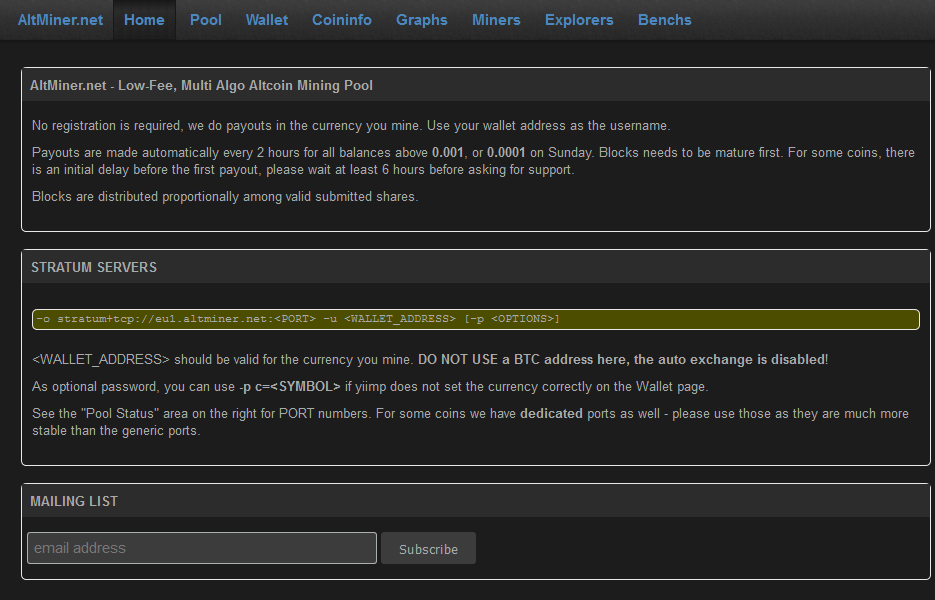The height and width of the screenshot is (600, 935).
Task: Go to the Wallet page
Action: pyautogui.click(x=267, y=20)
